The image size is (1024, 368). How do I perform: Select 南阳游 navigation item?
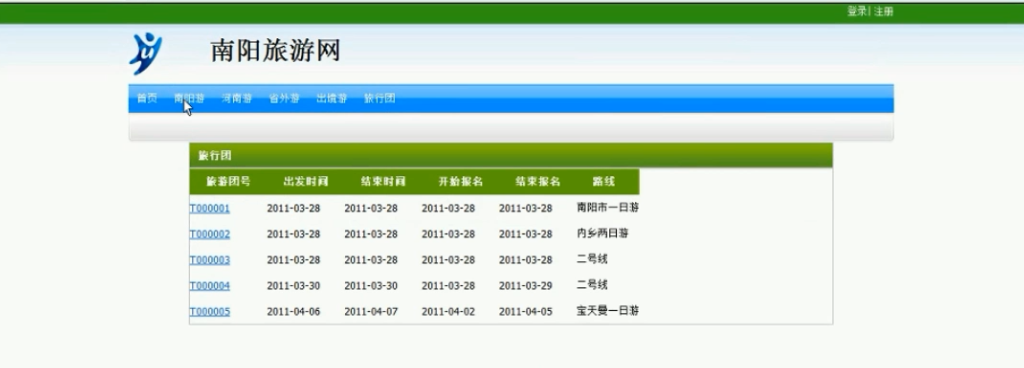coord(189,99)
